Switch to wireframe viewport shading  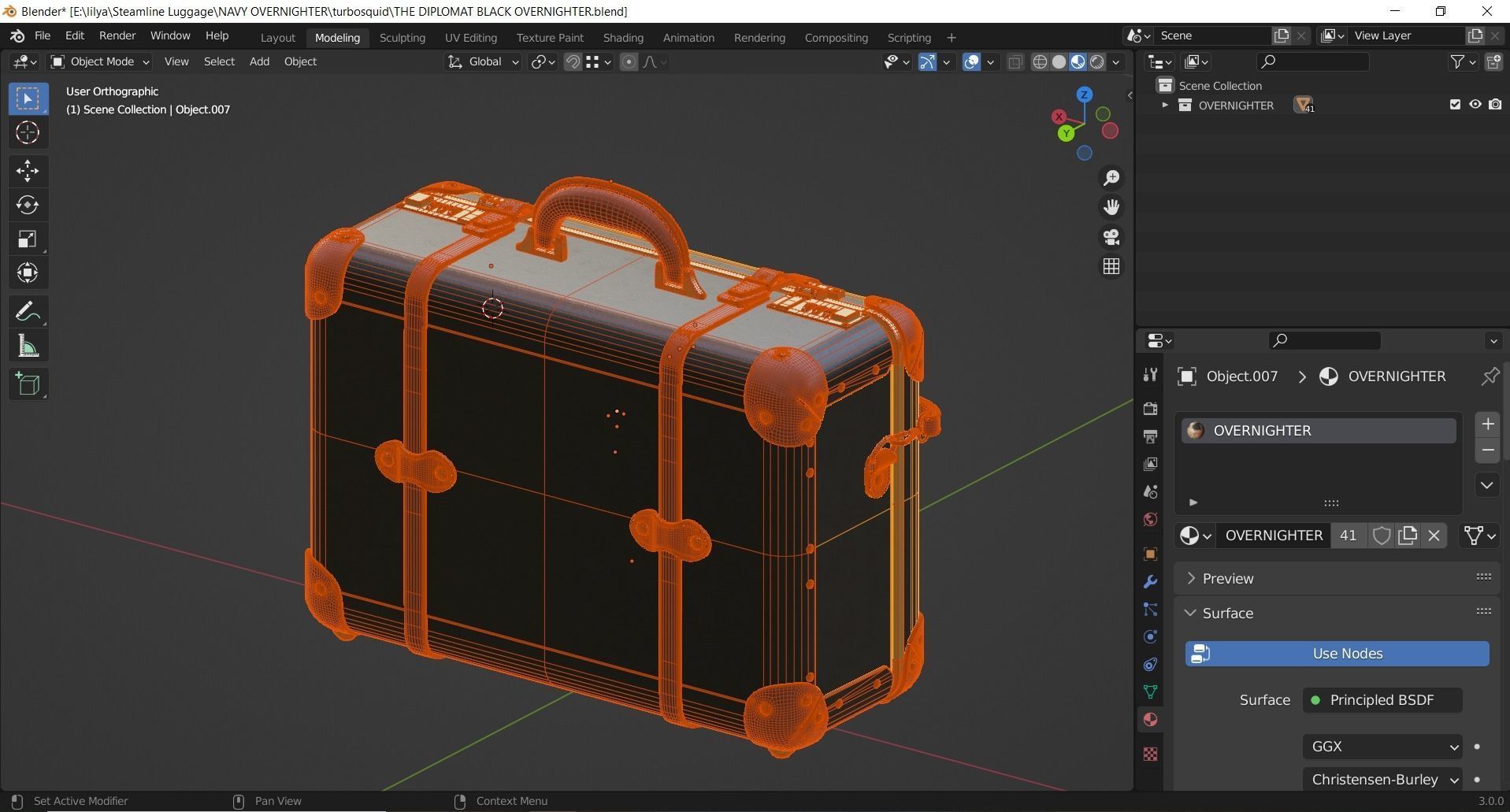tap(1040, 61)
